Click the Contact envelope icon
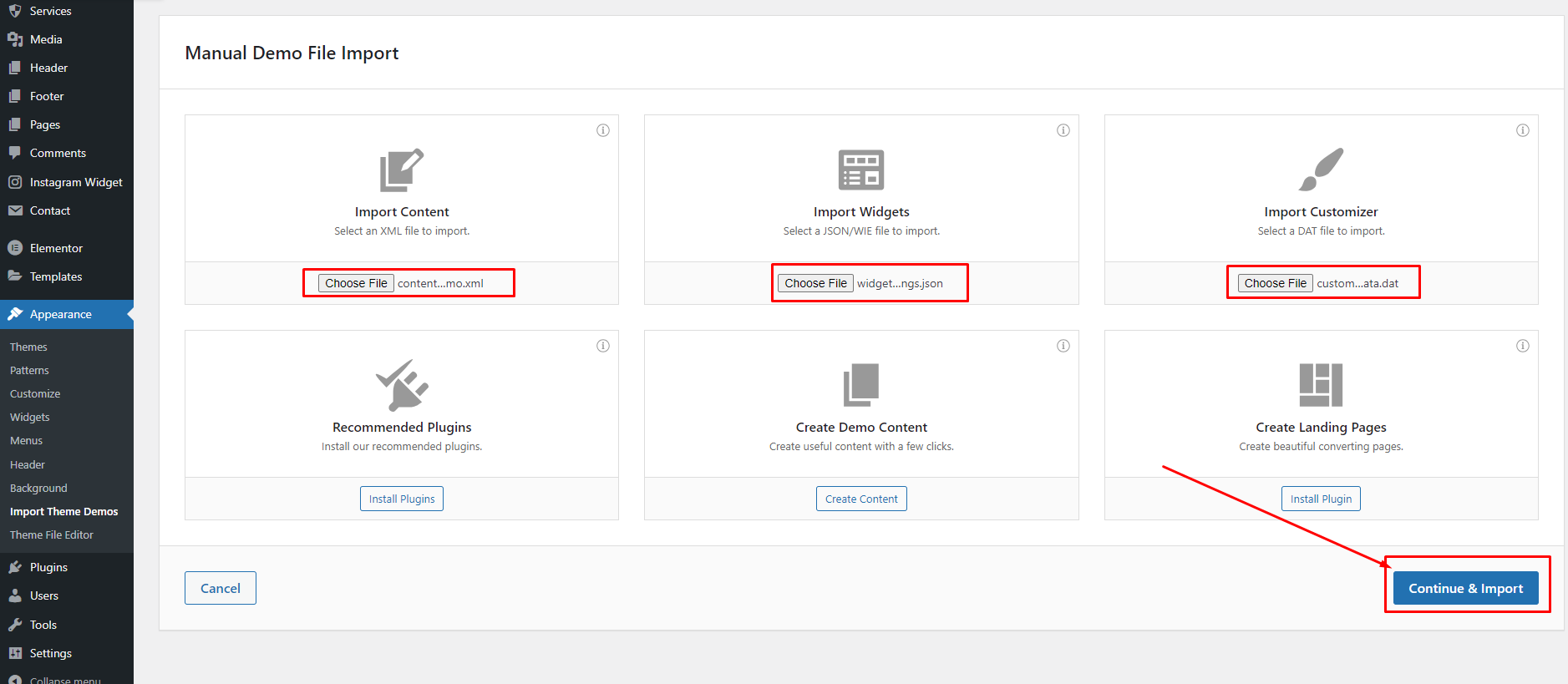The image size is (1568, 684). [15, 210]
